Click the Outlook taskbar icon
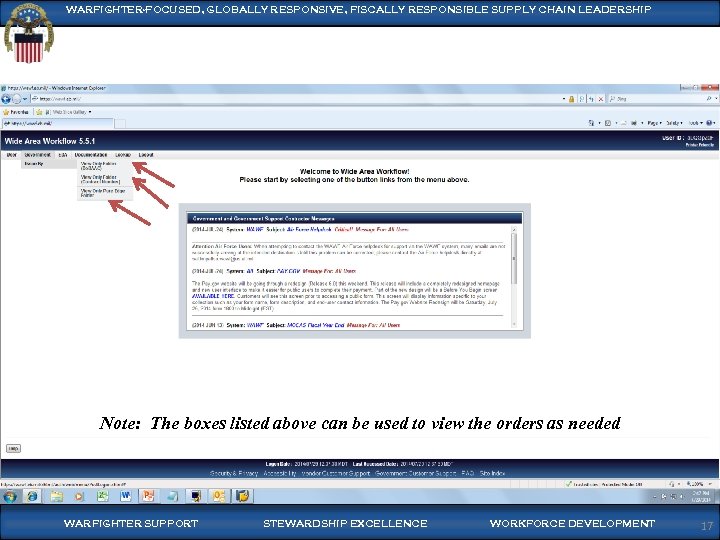Screen dimensions: 720x540 tap(219, 496)
